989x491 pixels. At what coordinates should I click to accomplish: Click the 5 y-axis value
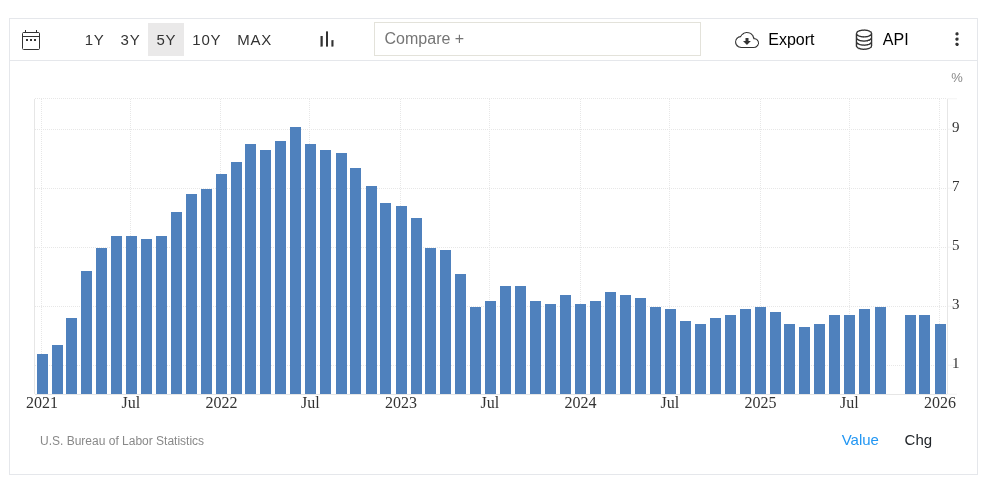956,246
